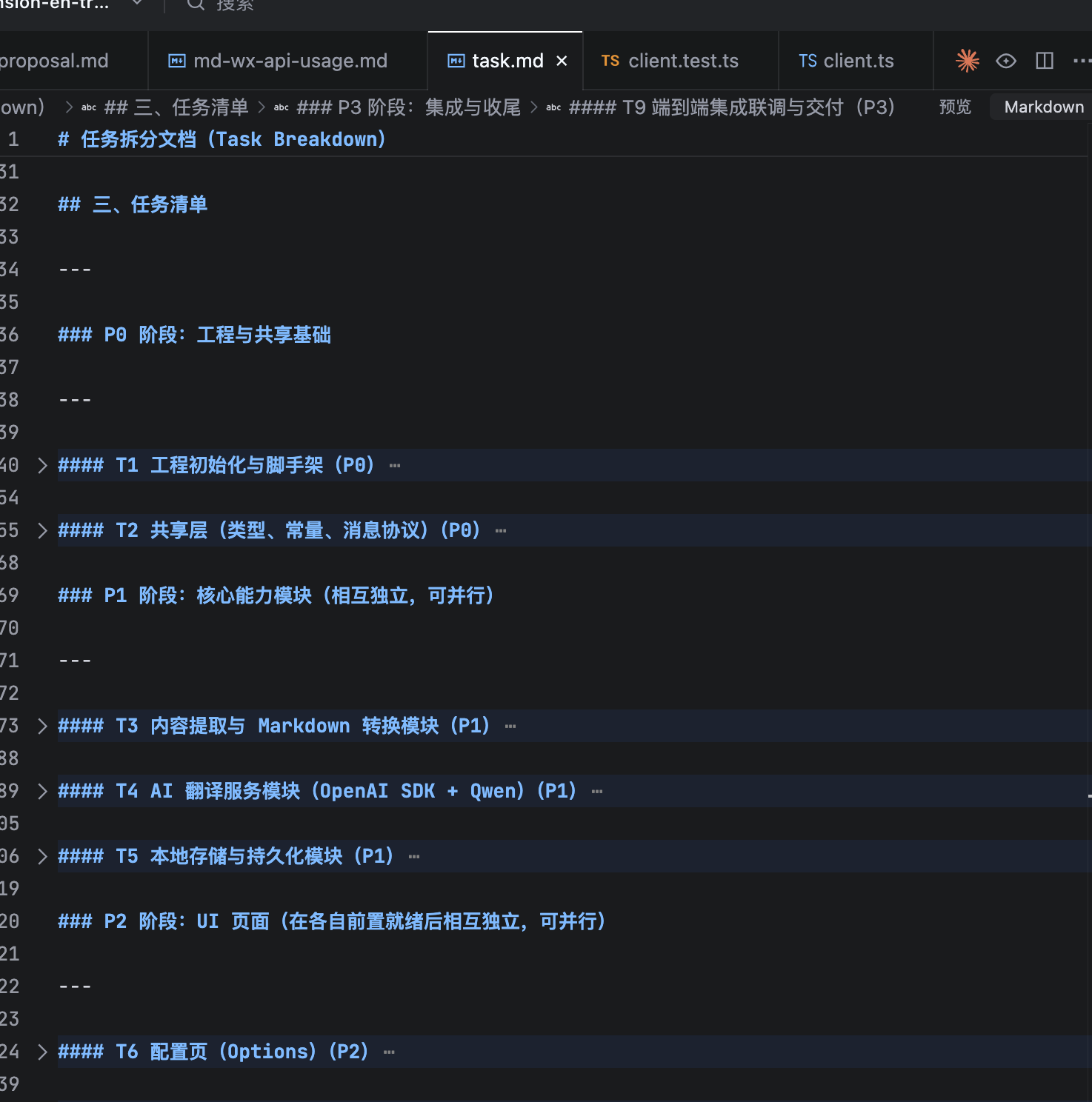Viewport: 1092px width, 1102px height.
Task: Click the abc symbol icon before P3 breadcrumb
Action: [x=282, y=107]
